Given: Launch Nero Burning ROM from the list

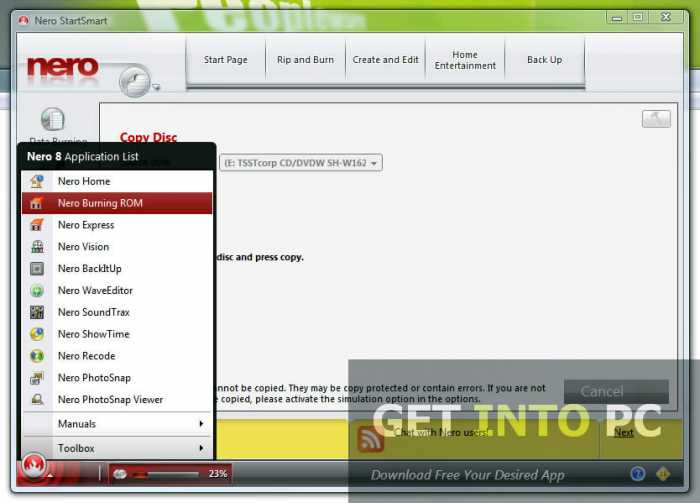Looking at the screenshot, I should (x=117, y=203).
